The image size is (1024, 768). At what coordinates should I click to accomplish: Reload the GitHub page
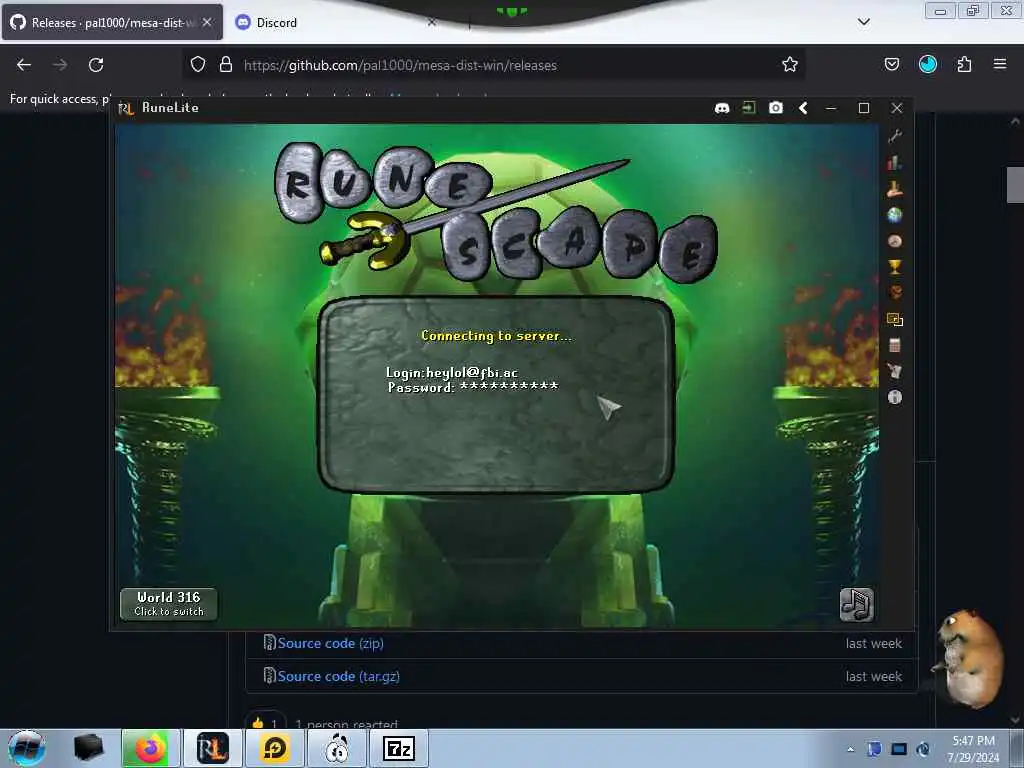click(96, 65)
